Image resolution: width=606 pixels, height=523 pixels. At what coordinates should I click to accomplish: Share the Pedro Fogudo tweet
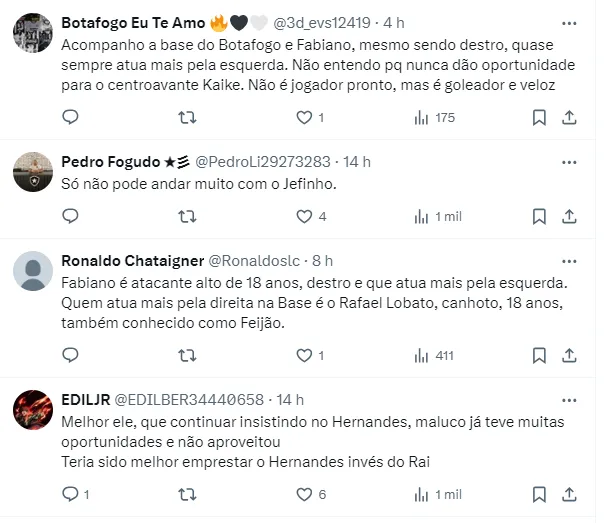point(569,216)
